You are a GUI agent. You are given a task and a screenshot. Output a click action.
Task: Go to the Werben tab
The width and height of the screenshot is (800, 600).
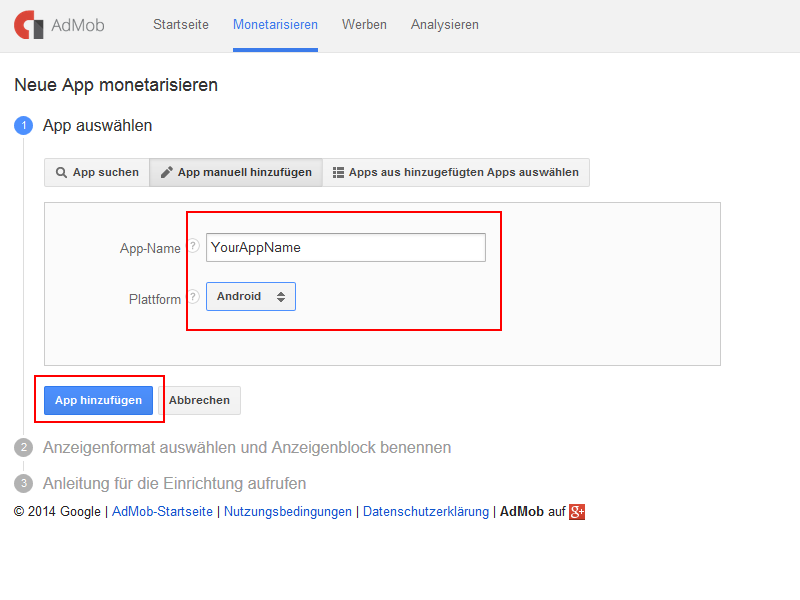point(364,24)
